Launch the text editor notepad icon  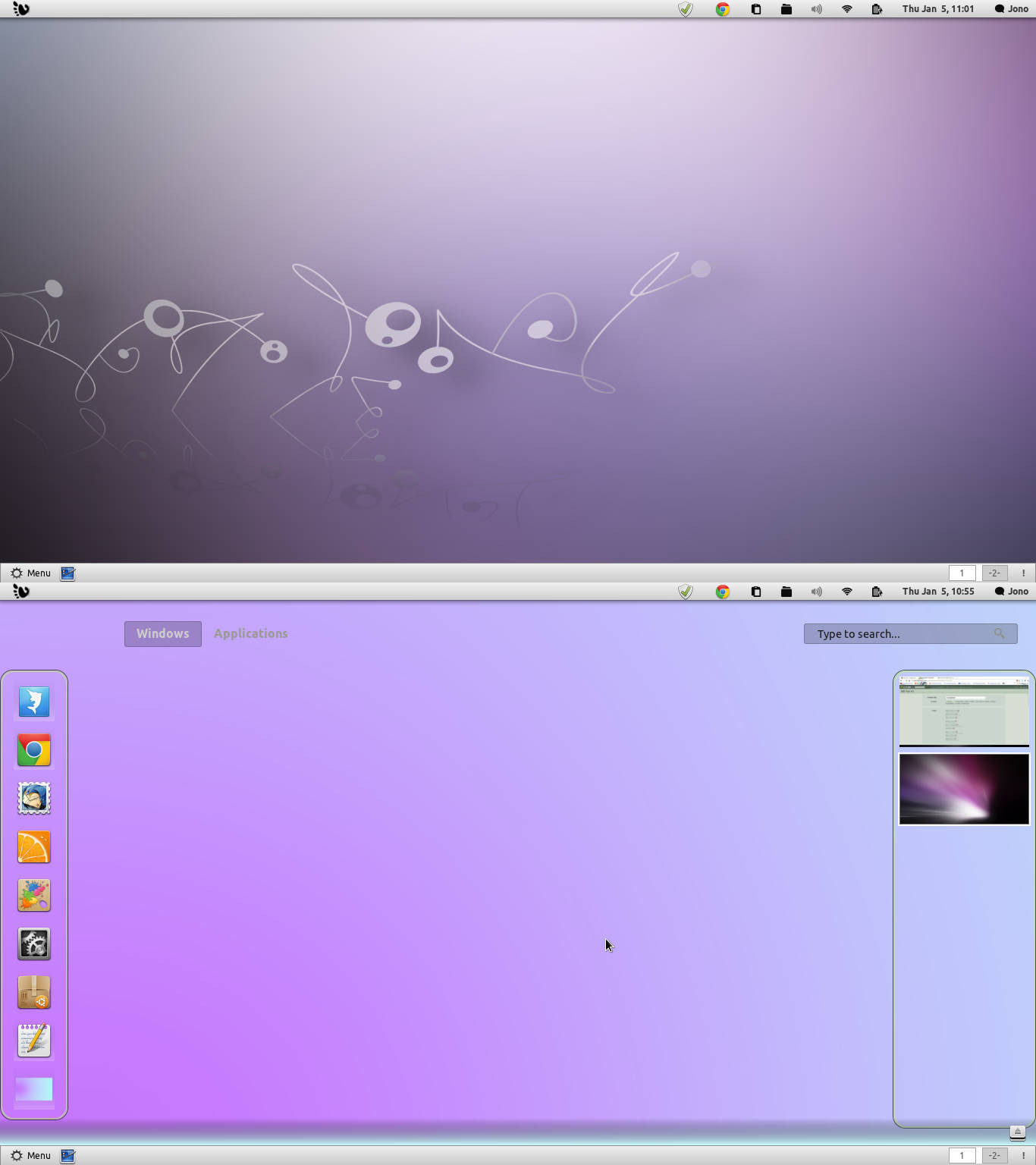point(34,1041)
